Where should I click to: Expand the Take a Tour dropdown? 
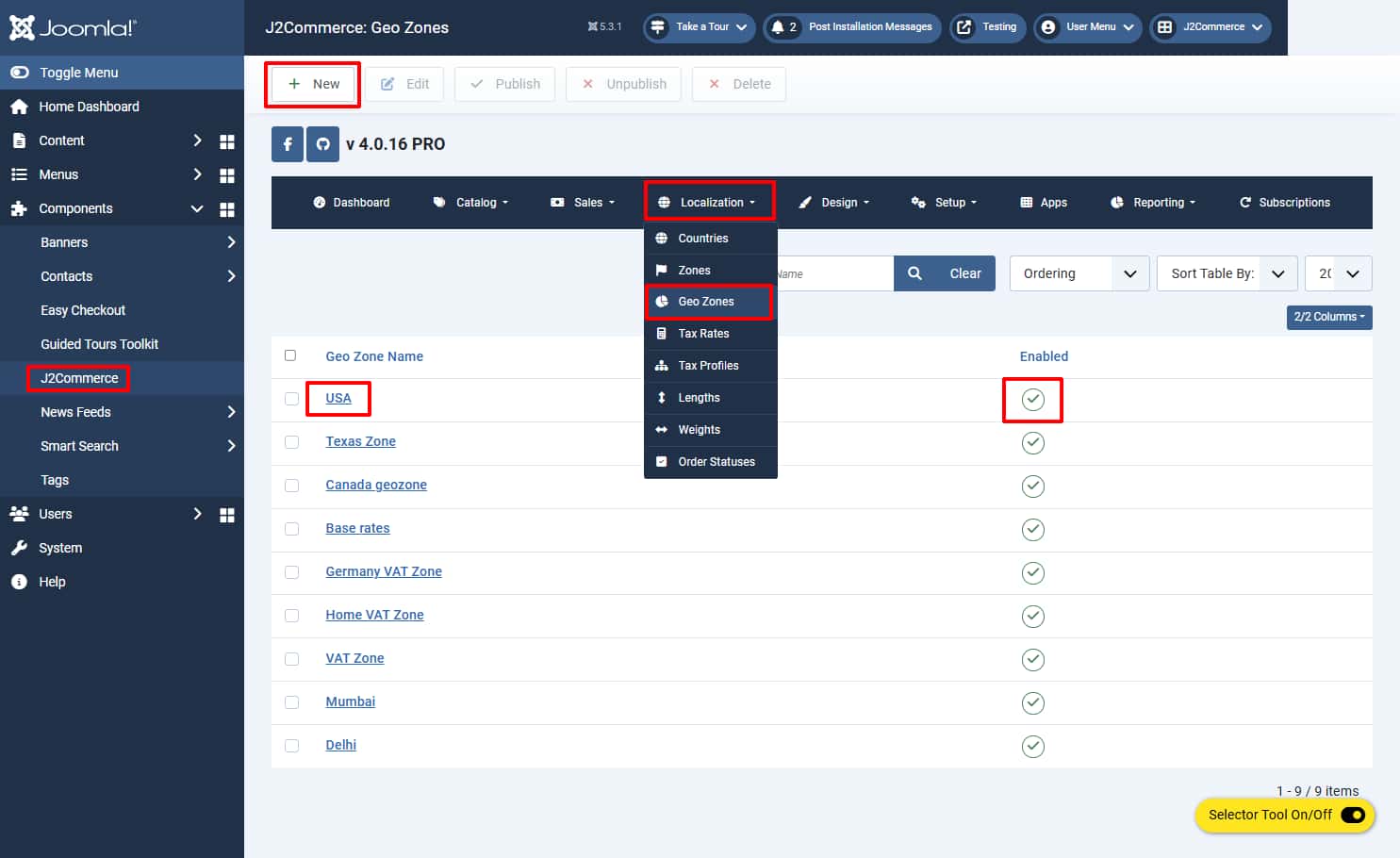tap(700, 27)
